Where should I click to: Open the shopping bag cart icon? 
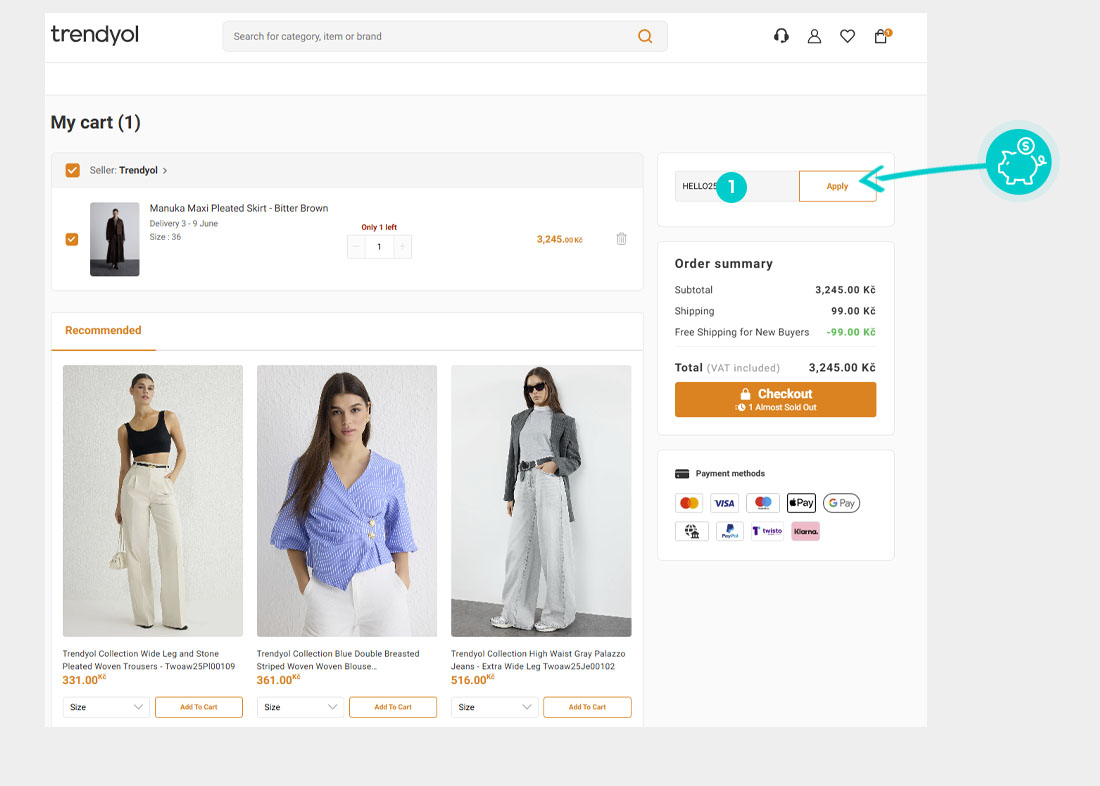click(882, 36)
